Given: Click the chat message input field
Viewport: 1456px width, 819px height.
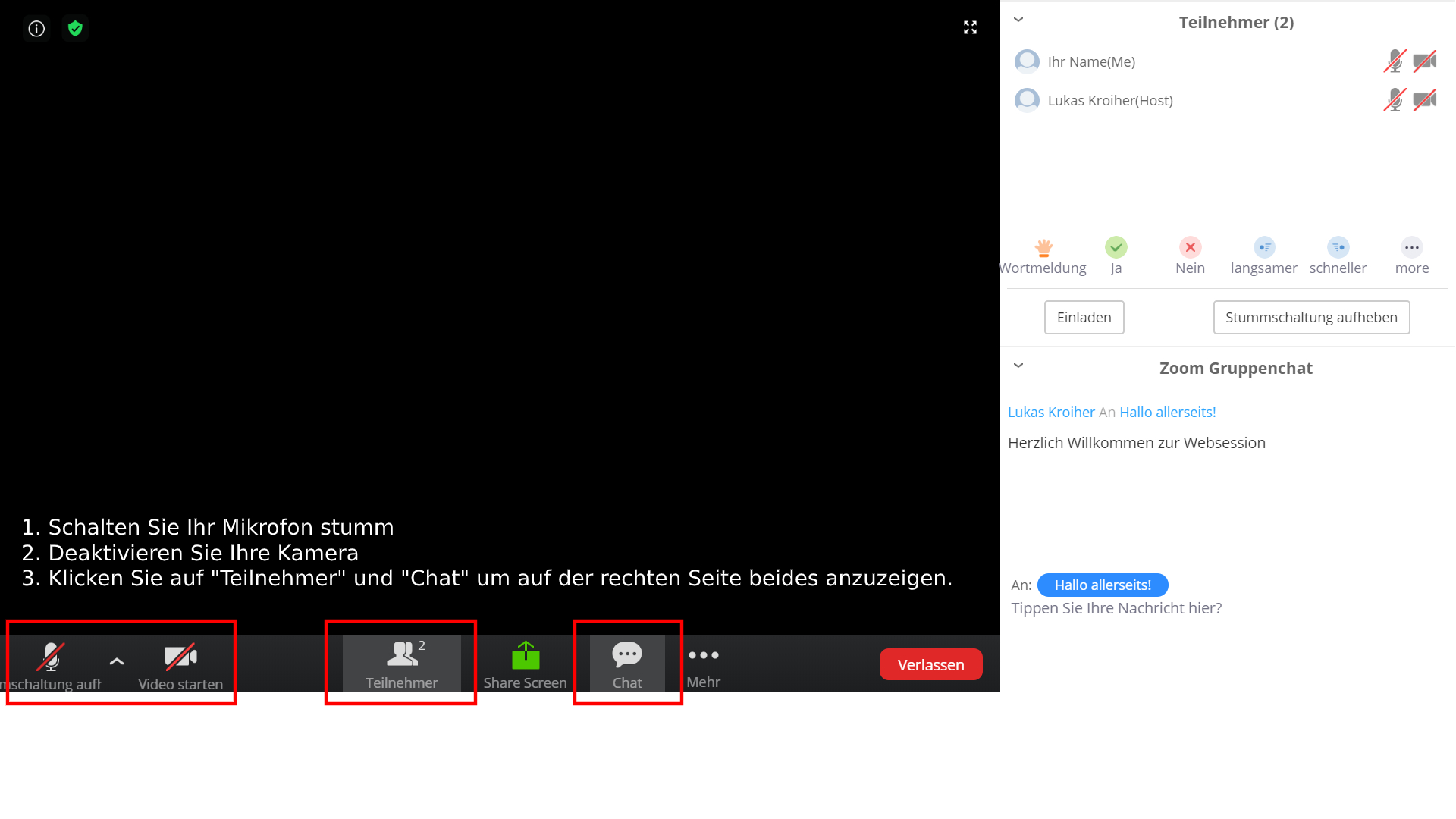Looking at the screenshot, I should (x=1116, y=608).
